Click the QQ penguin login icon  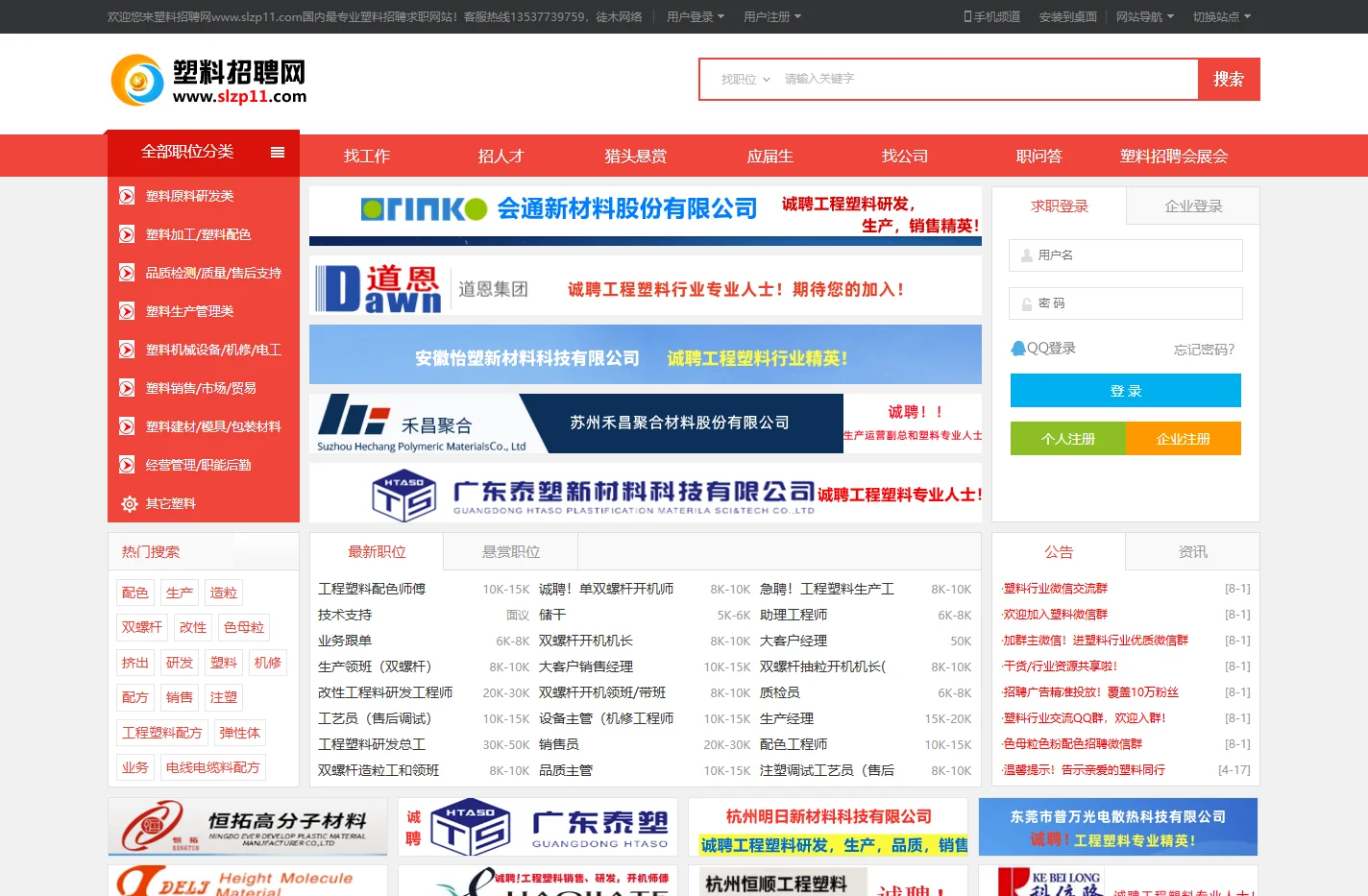click(1018, 349)
